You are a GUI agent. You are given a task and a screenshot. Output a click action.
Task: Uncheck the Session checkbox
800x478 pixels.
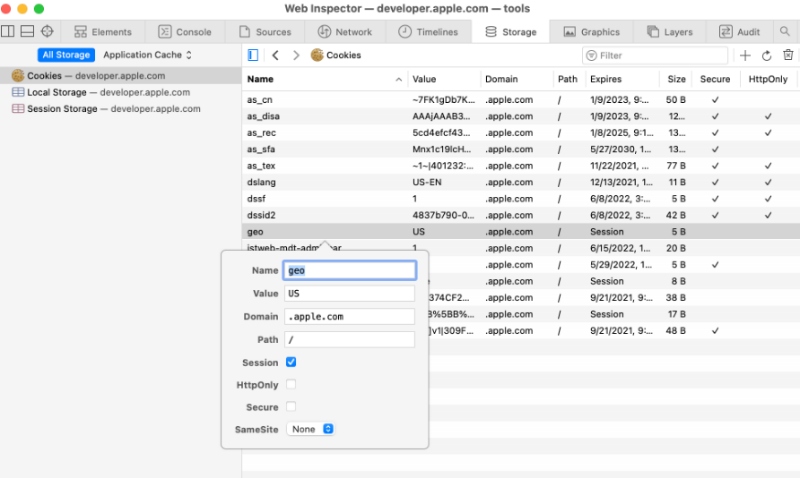pos(291,362)
